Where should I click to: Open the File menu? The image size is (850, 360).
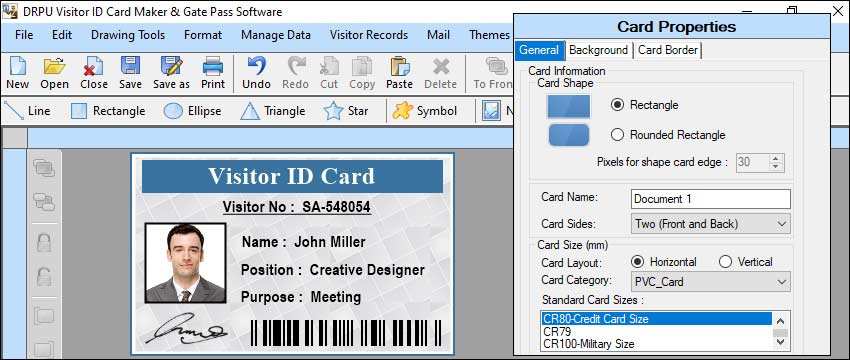coord(24,35)
